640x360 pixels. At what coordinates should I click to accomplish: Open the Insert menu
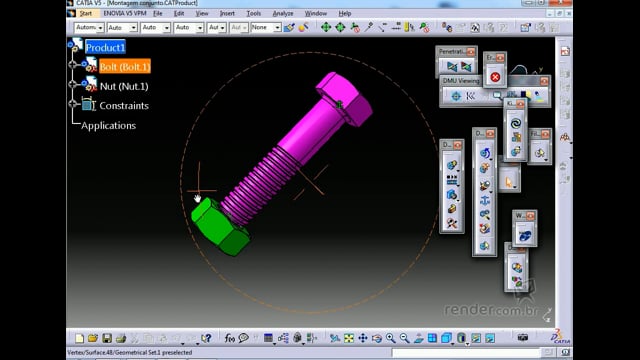[227, 13]
